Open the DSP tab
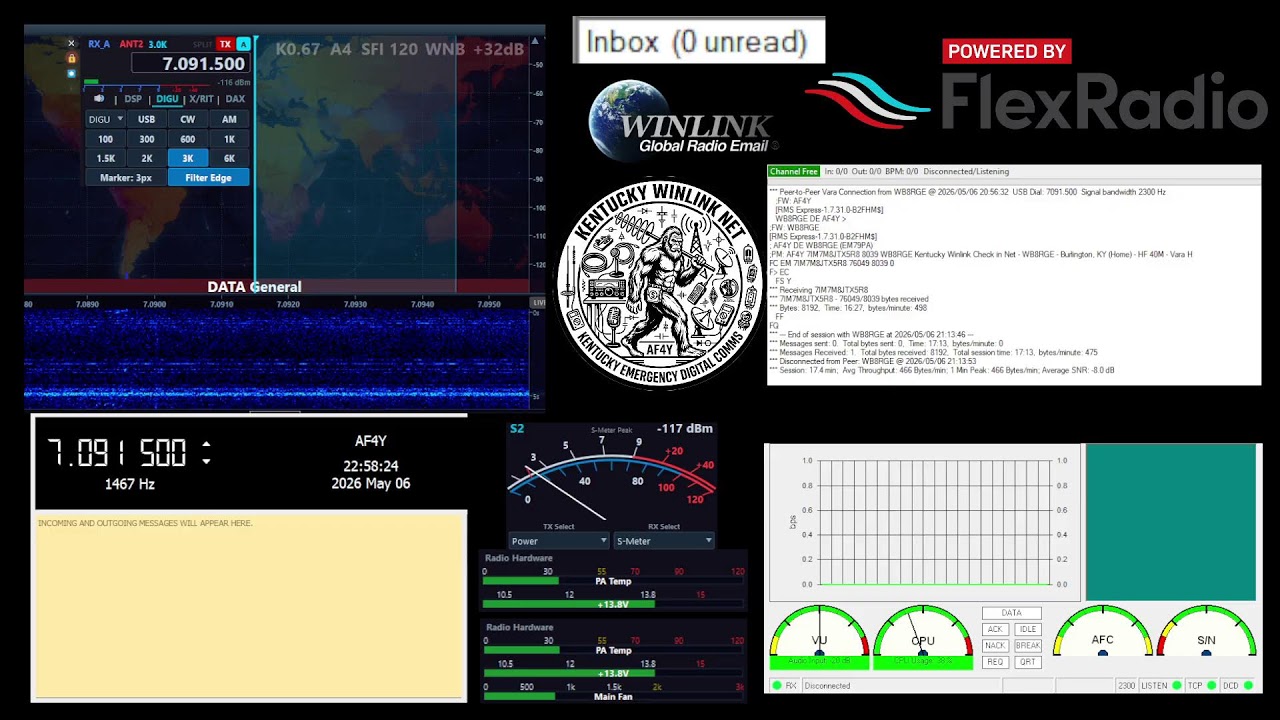This screenshot has height=720, width=1280. pyautogui.click(x=133, y=99)
